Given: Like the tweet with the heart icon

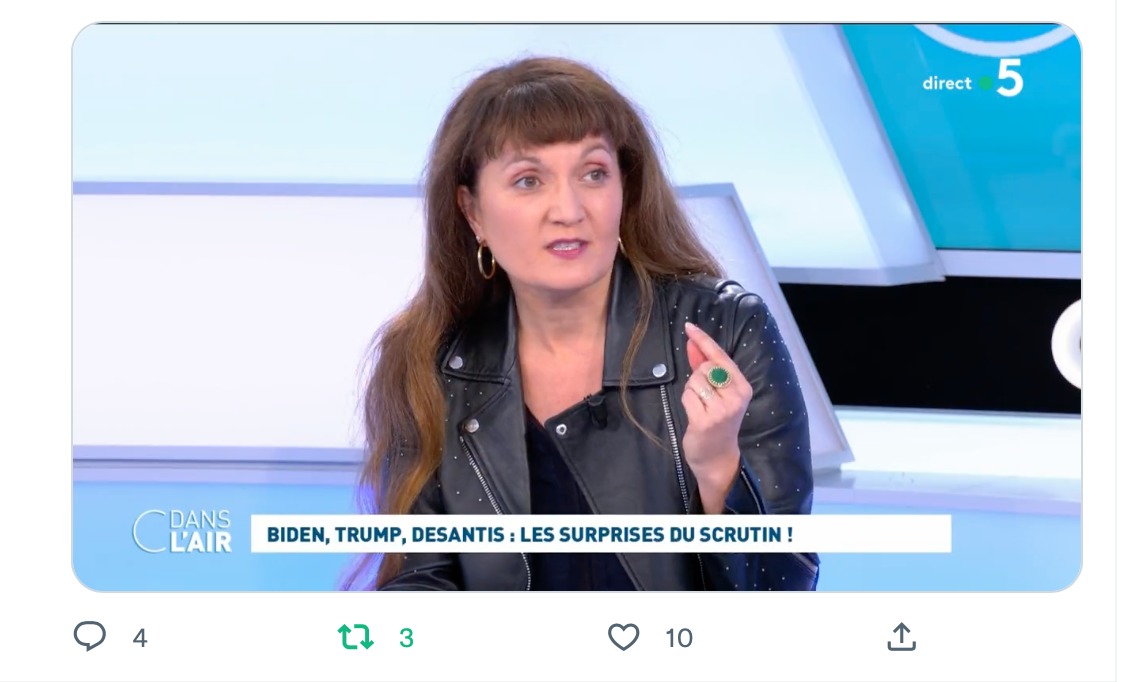Looking at the screenshot, I should point(623,637).
